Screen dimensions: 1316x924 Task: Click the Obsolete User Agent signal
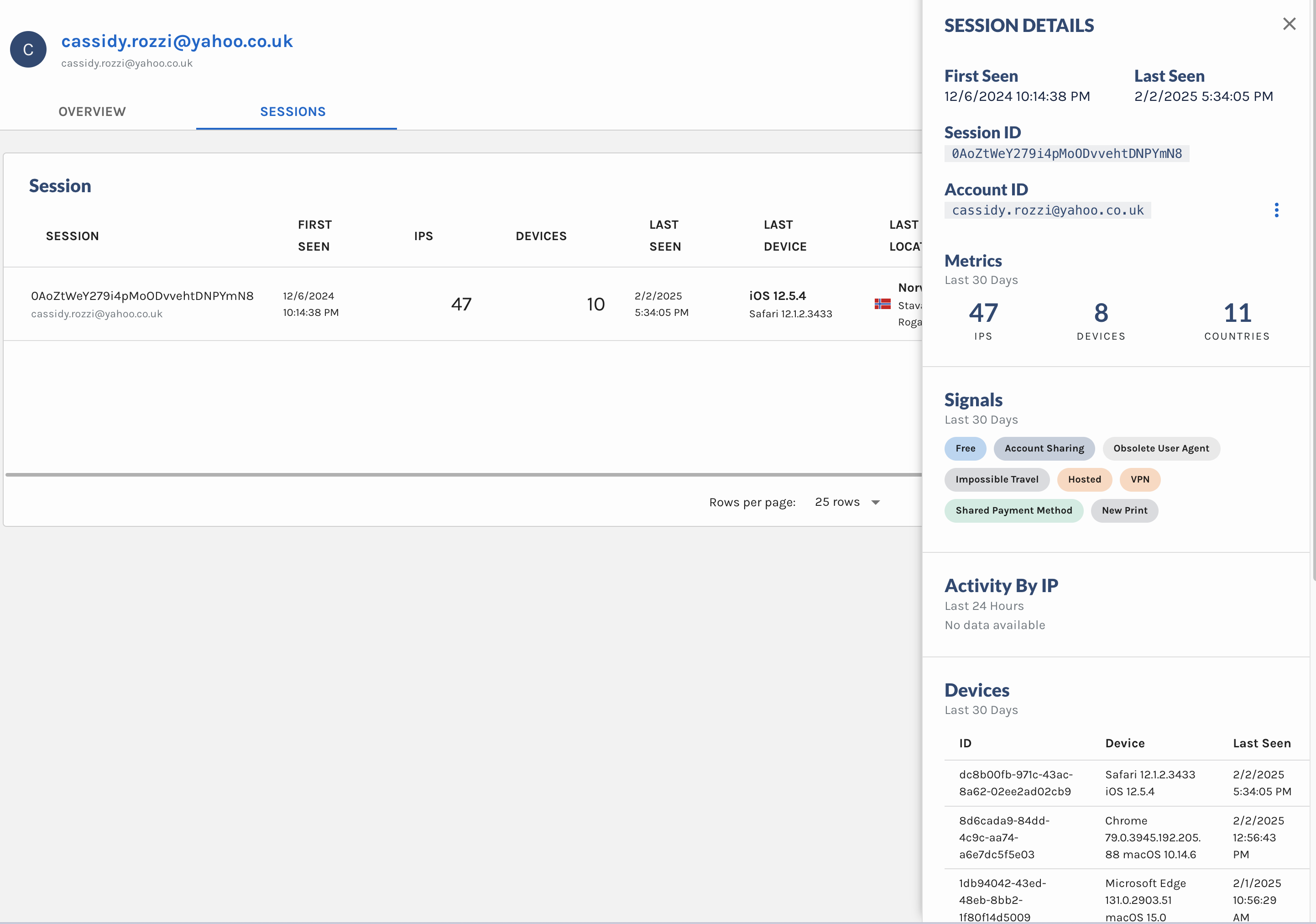[x=1161, y=448]
